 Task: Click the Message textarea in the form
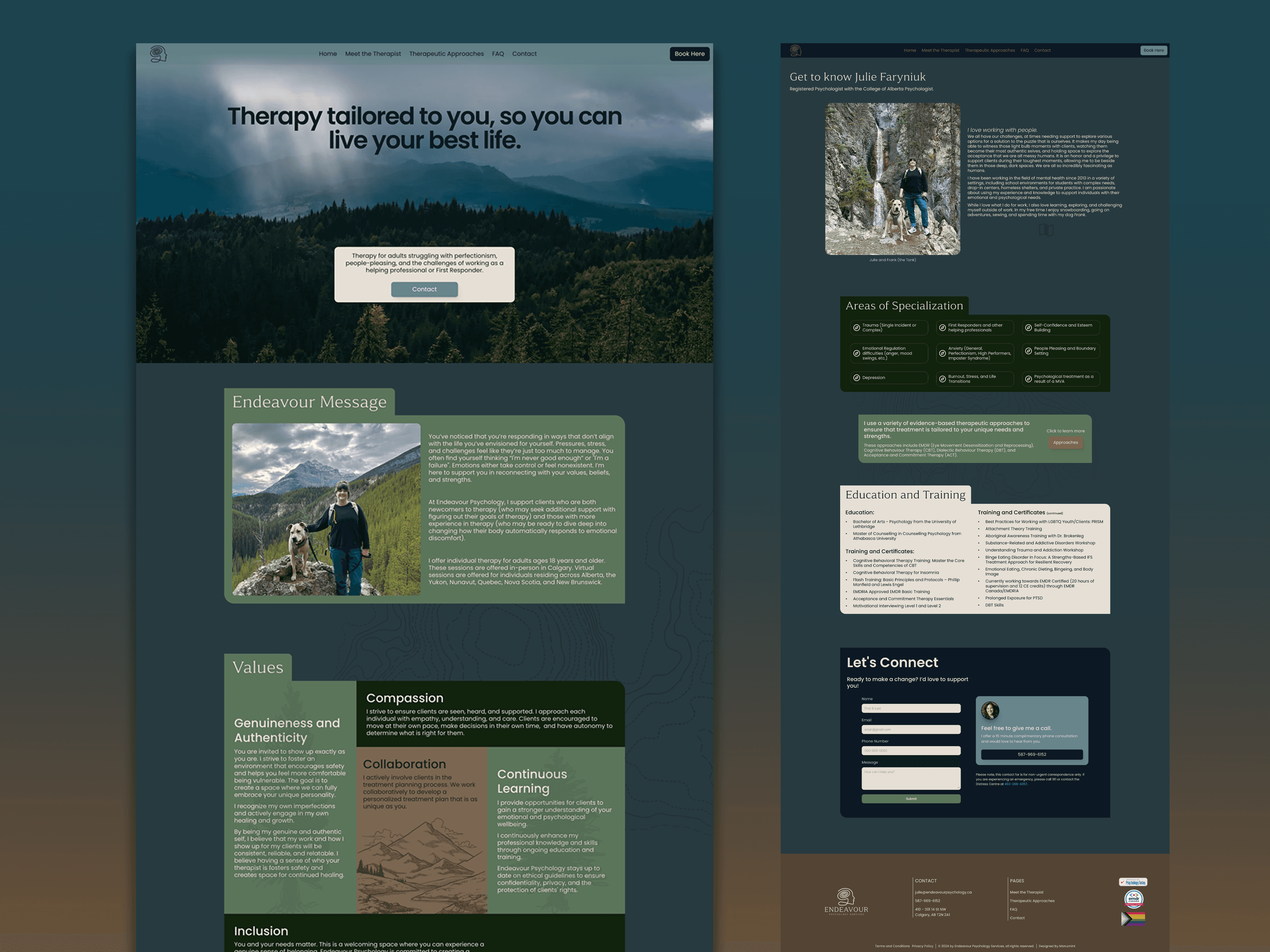coord(910,778)
